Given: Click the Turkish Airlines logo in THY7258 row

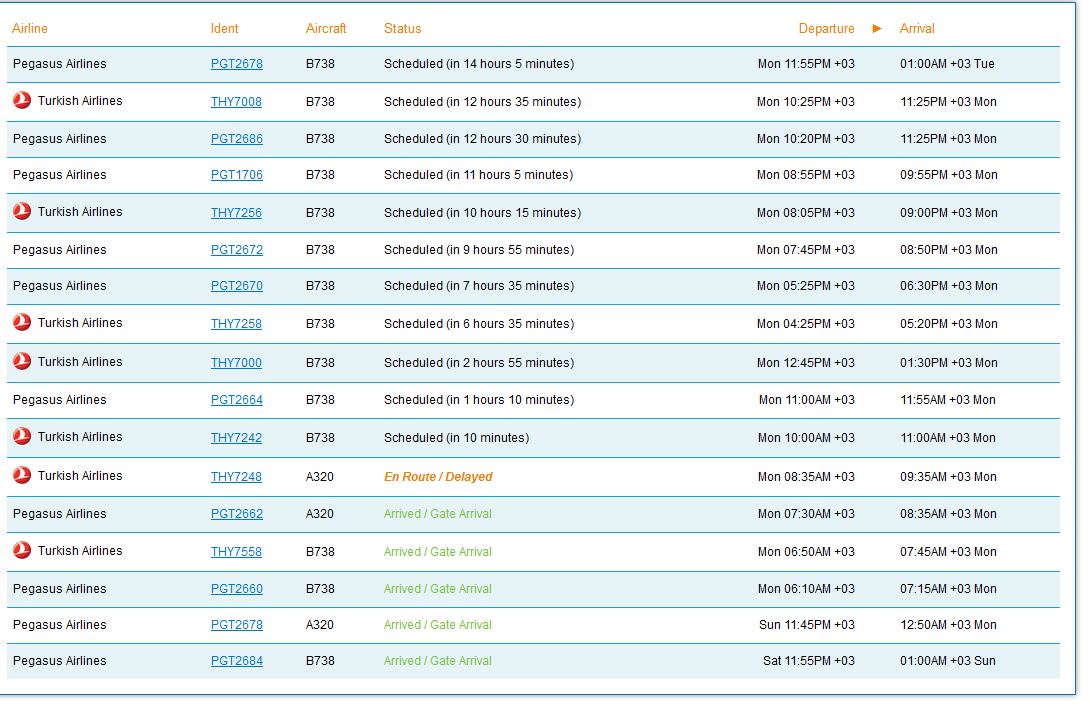Looking at the screenshot, I should pyautogui.click(x=22, y=323).
